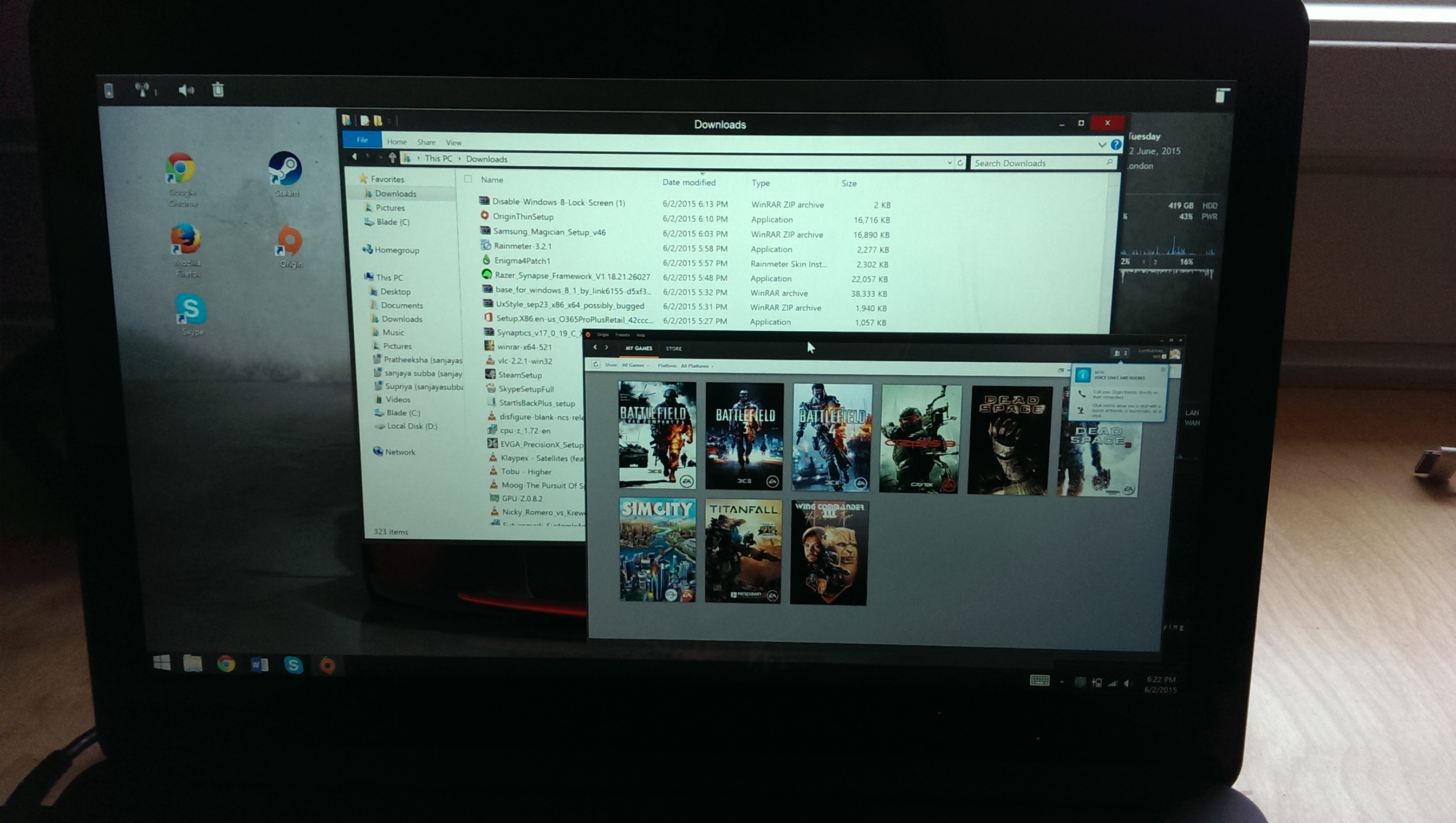The width and height of the screenshot is (1456, 823).
Task: Open the Wing Commander III game tile
Action: pyautogui.click(x=829, y=552)
